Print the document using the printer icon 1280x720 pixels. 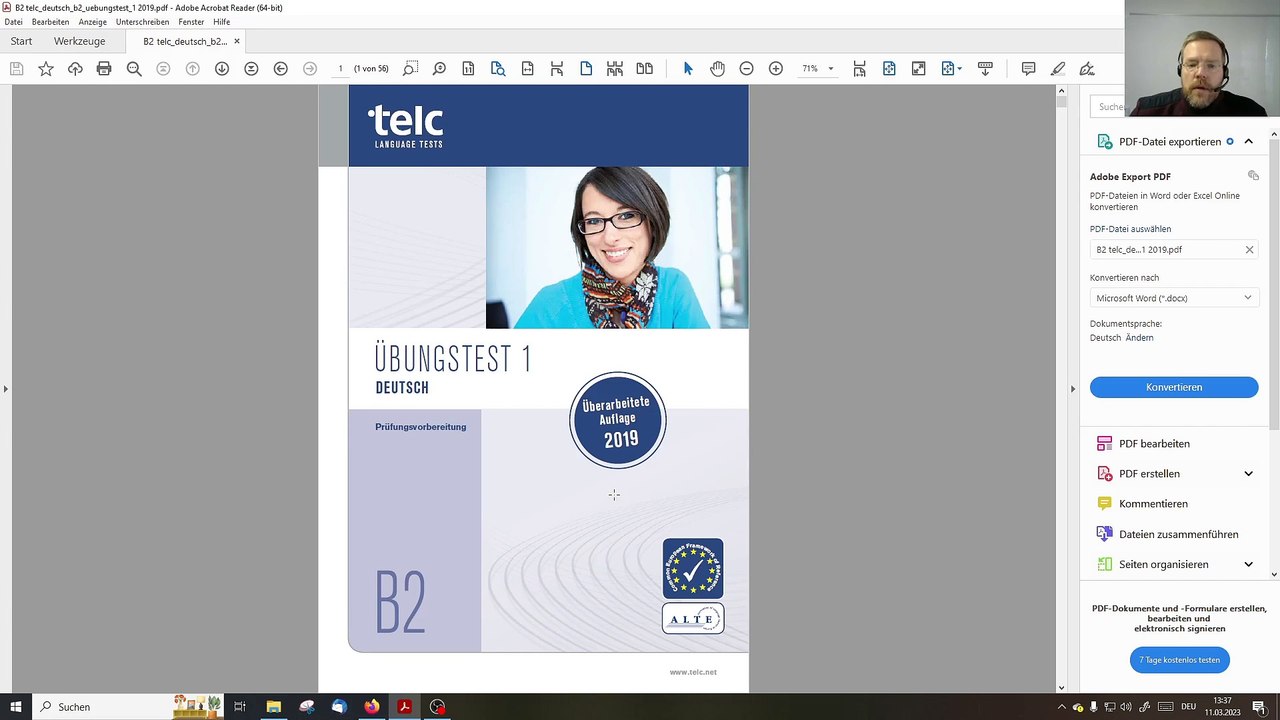click(104, 68)
